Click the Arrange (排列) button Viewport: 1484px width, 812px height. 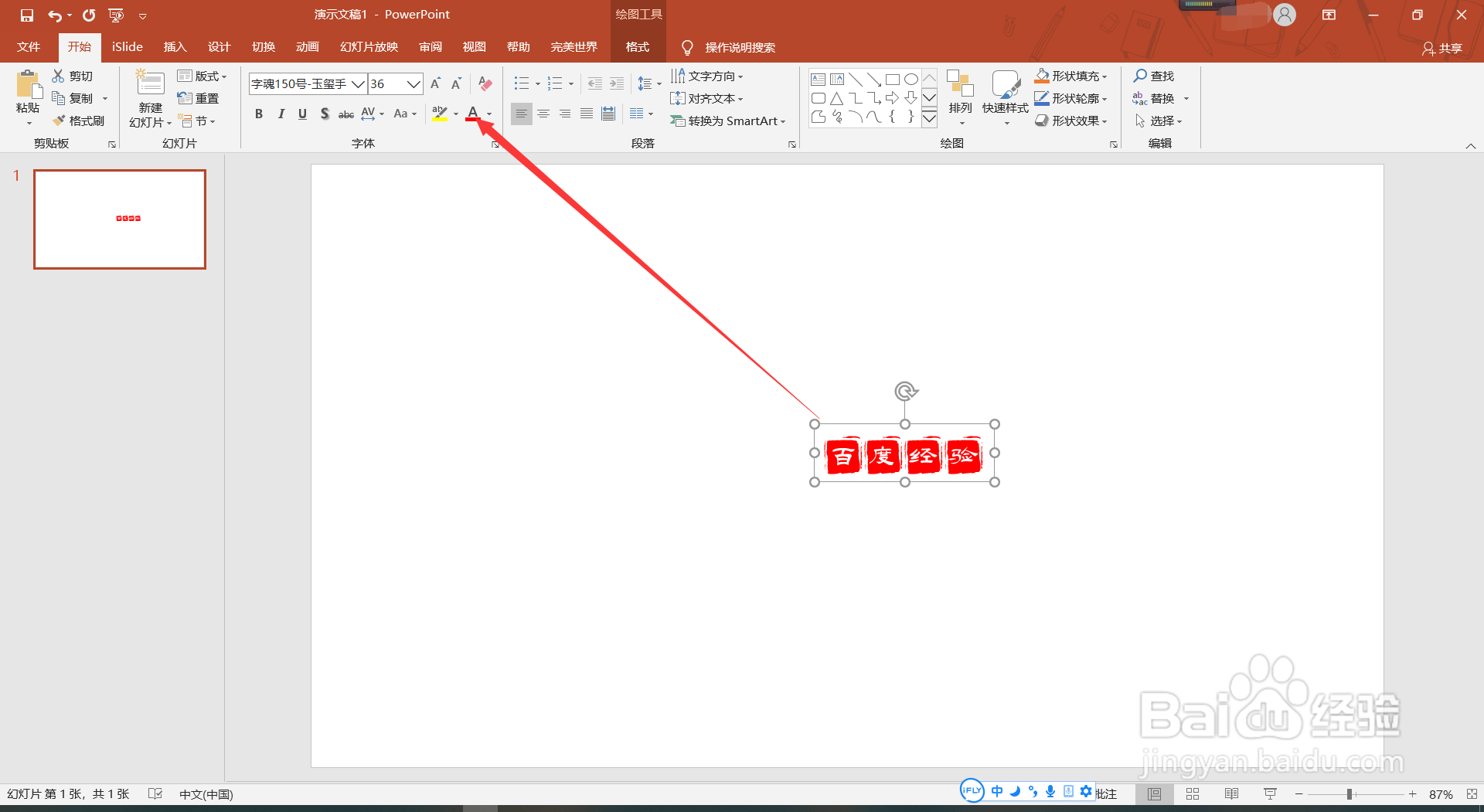click(x=960, y=97)
